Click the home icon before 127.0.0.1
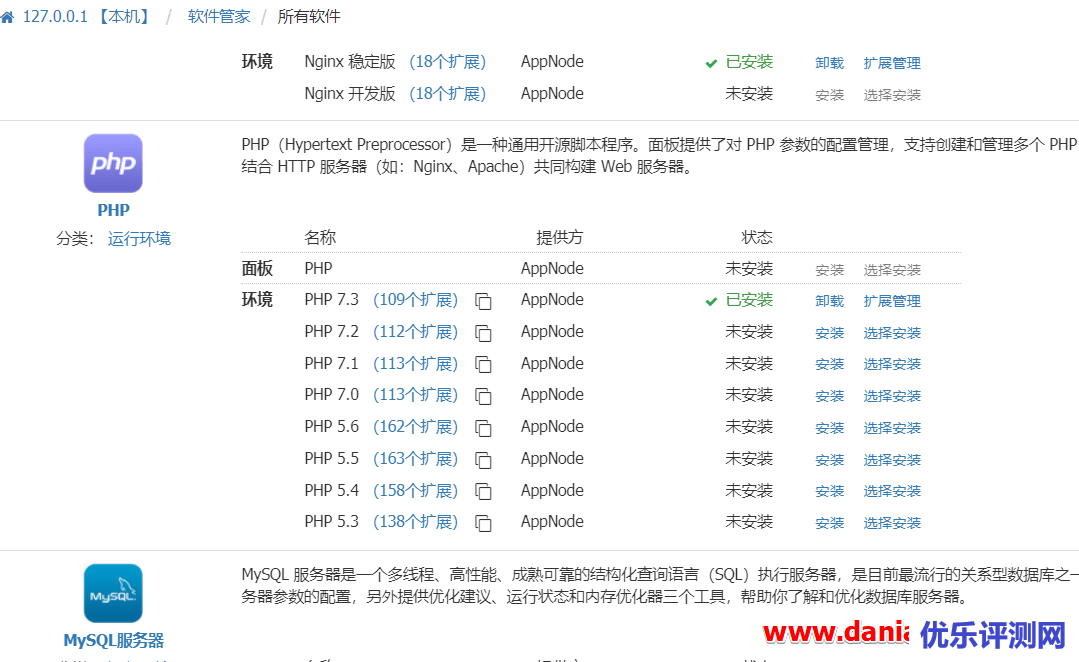The width and height of the screenshot is (1079, 662). click(8, 17)
